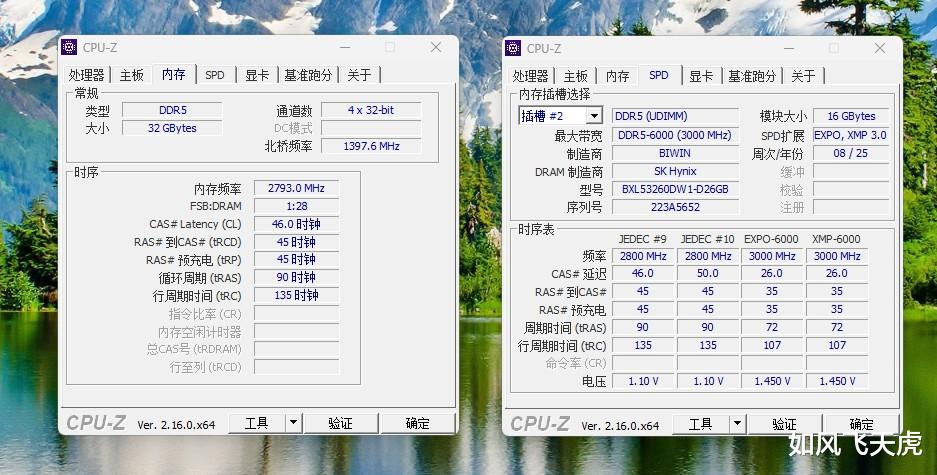Click the 08 / 25 week/year value
This screenshot has height=475, width=937.
(851, 153)
